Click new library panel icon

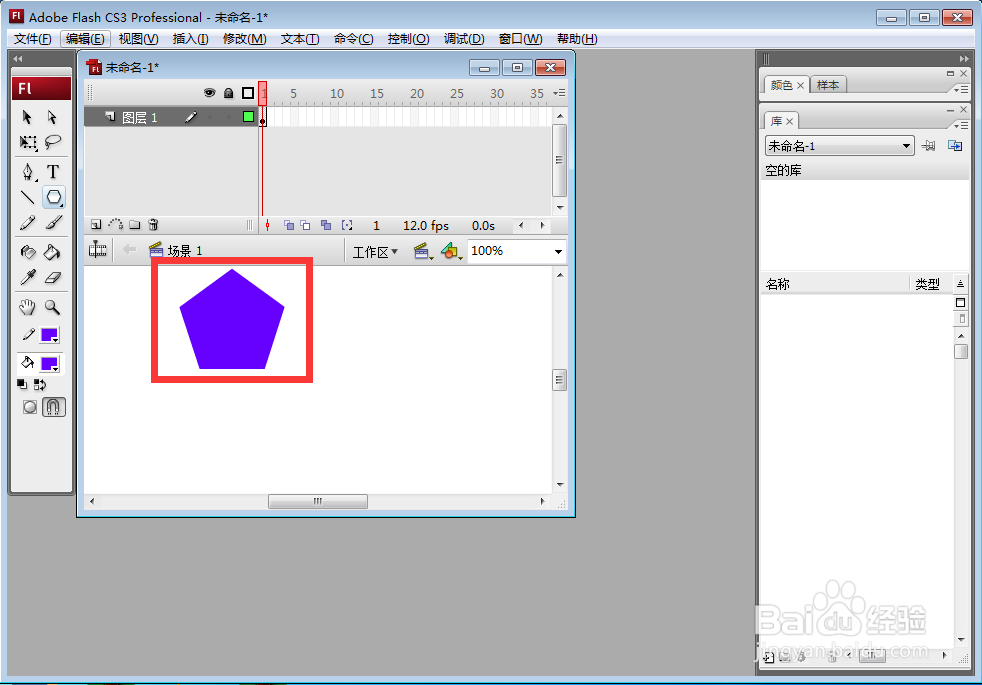(x=955, y=146)
